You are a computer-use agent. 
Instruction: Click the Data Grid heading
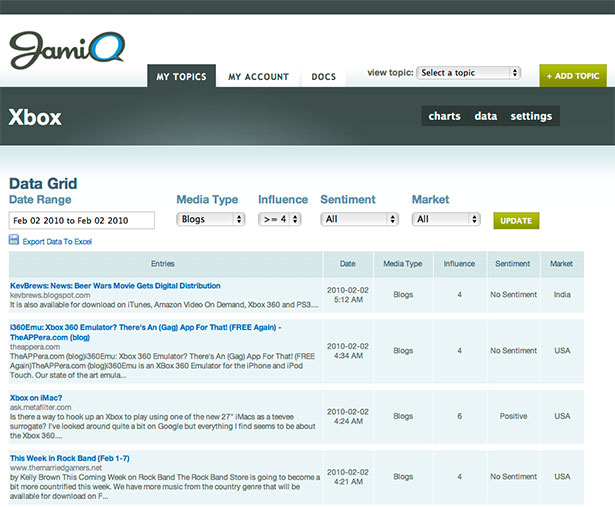coord(43,184)
